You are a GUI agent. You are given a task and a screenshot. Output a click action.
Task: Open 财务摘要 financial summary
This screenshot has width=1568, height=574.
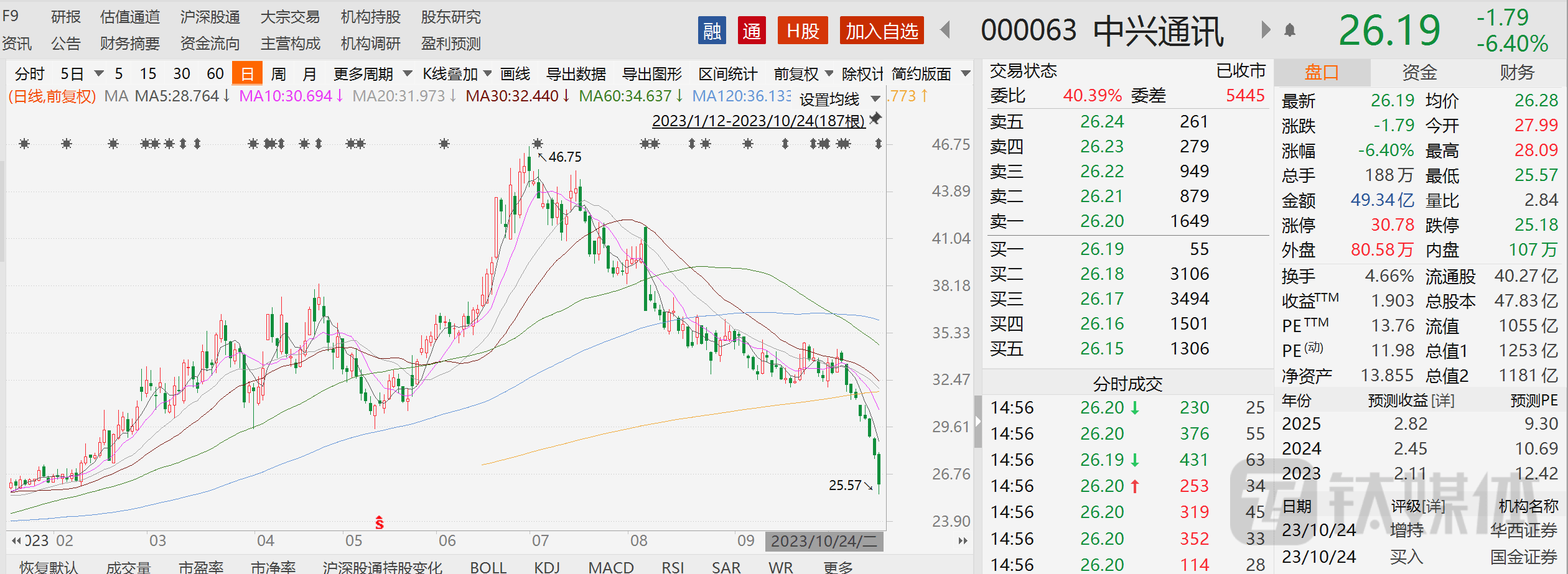pyautogui.click(x=130, y=44)
